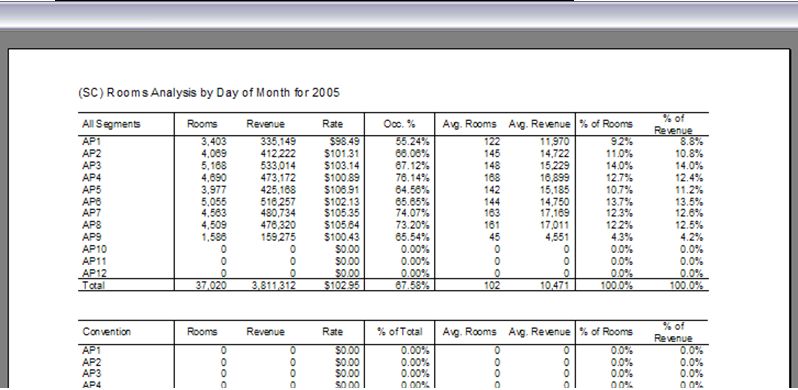This screenshot has height=390, width=798.
Task: Click AP5 rooms value 3,977
Action: pyautogui.click(x=214, y=190)
